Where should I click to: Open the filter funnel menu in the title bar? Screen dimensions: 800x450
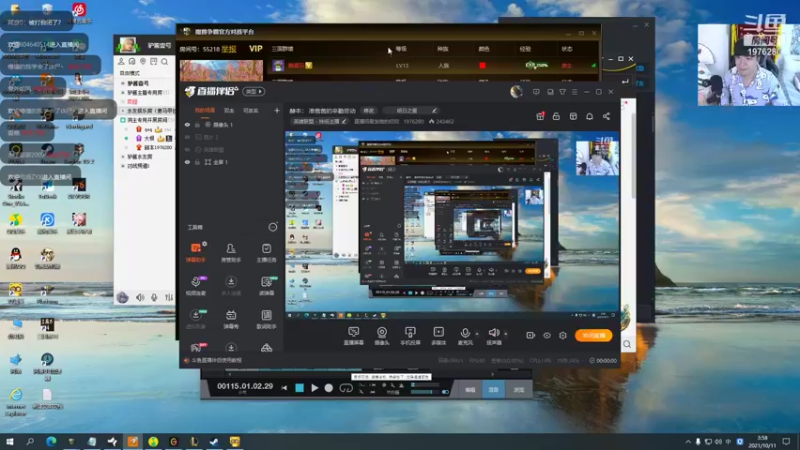[562, 92]
